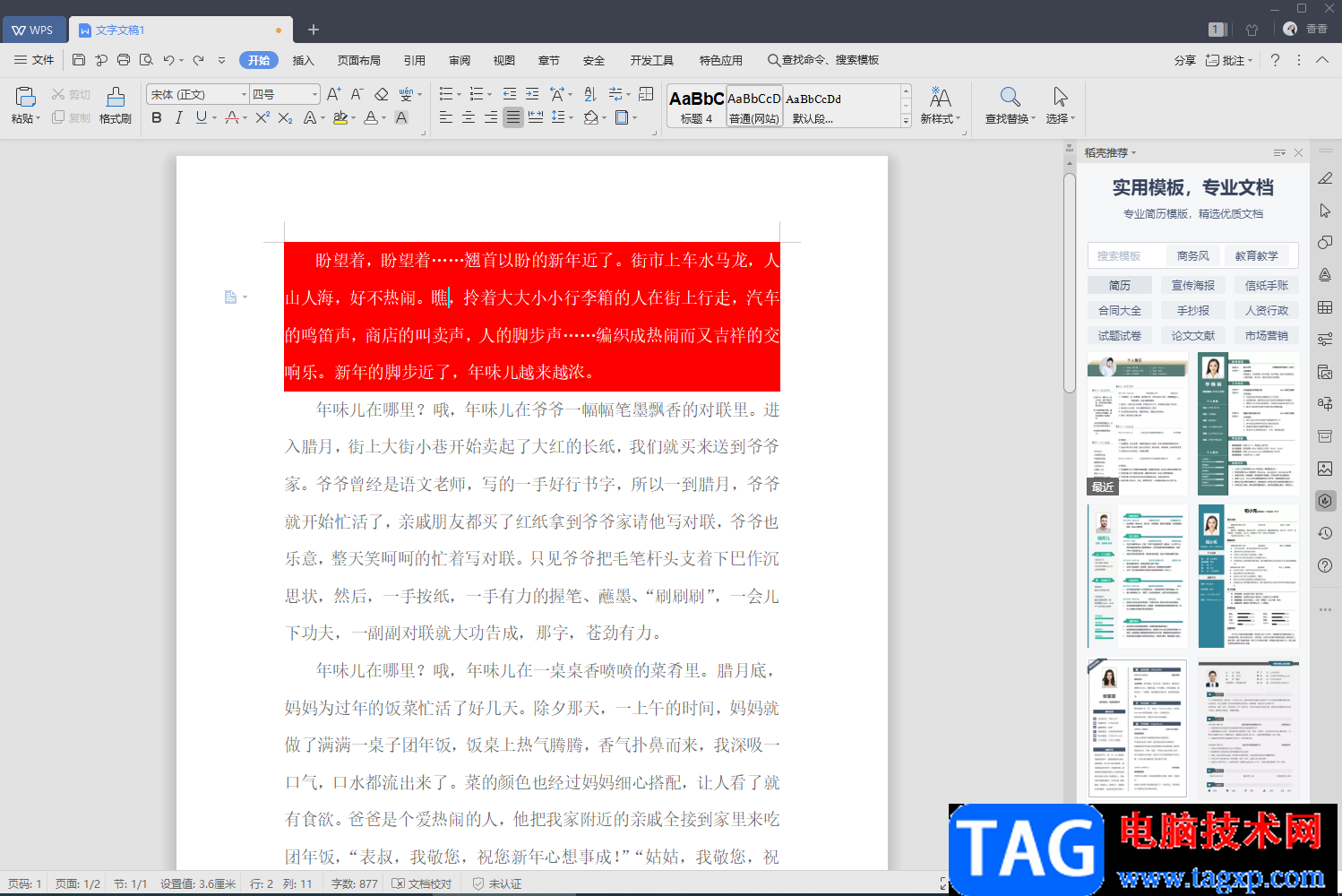This screenshot has width=1342, height=896.
Task: Toggle bold formatting
Action: pyautogui.click(x=157, y=117)
